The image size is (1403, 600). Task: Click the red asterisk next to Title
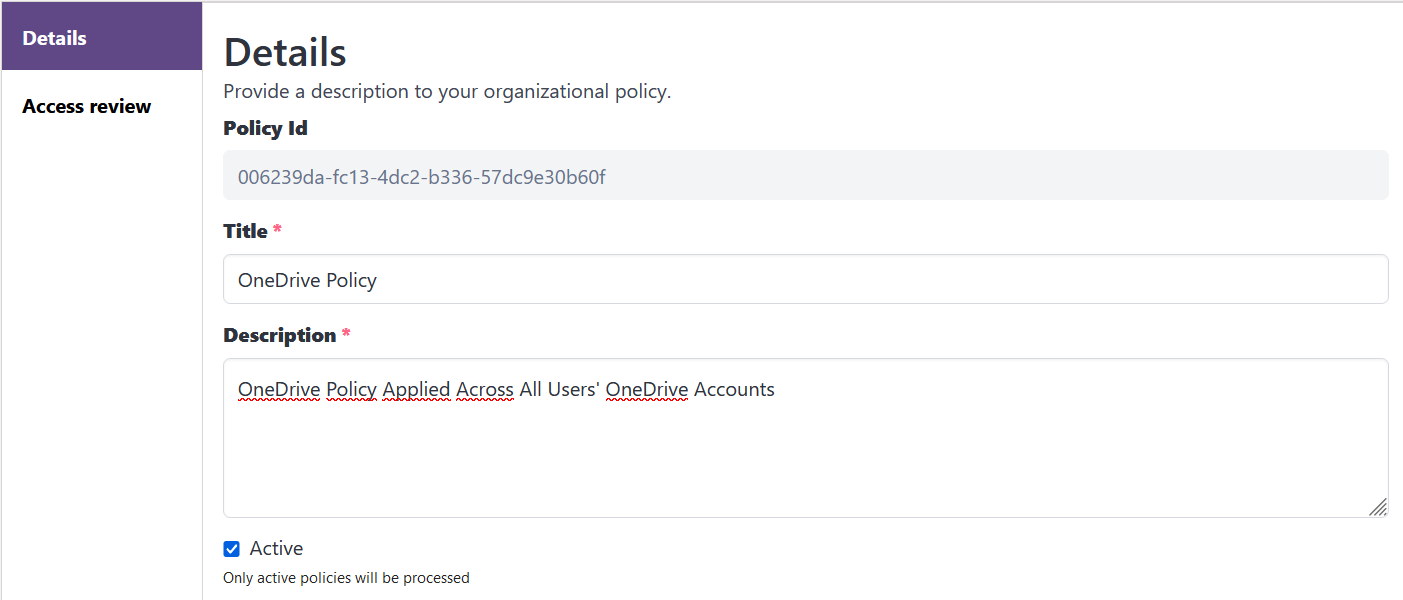coord(276,229)
